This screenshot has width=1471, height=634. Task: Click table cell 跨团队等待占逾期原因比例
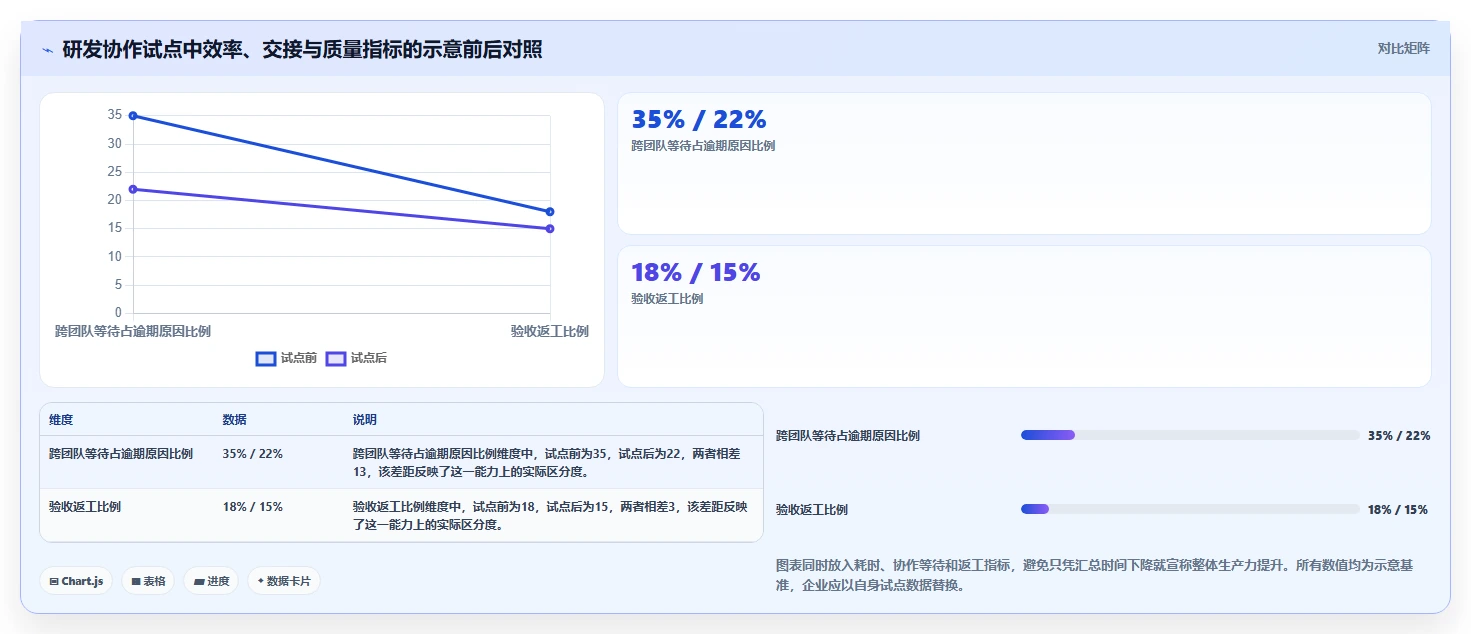121,454
